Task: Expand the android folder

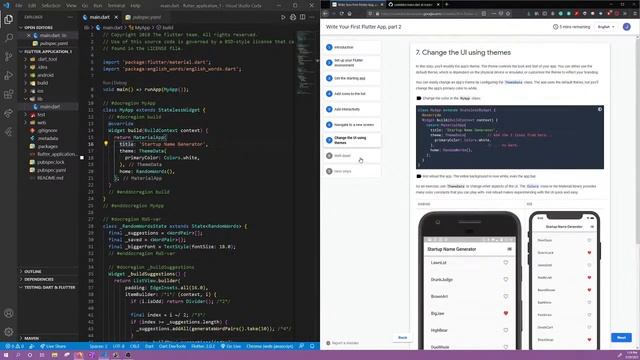Action: point(45,75)
